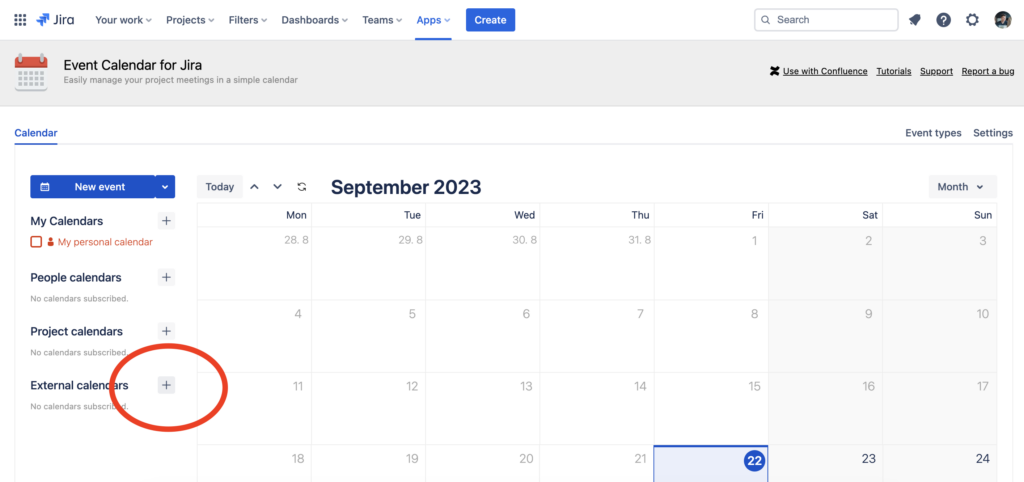The height and width of the screenshot is (482, 1024).
Task: Open the Jira settings gear icon
Action: coord(972,20)
